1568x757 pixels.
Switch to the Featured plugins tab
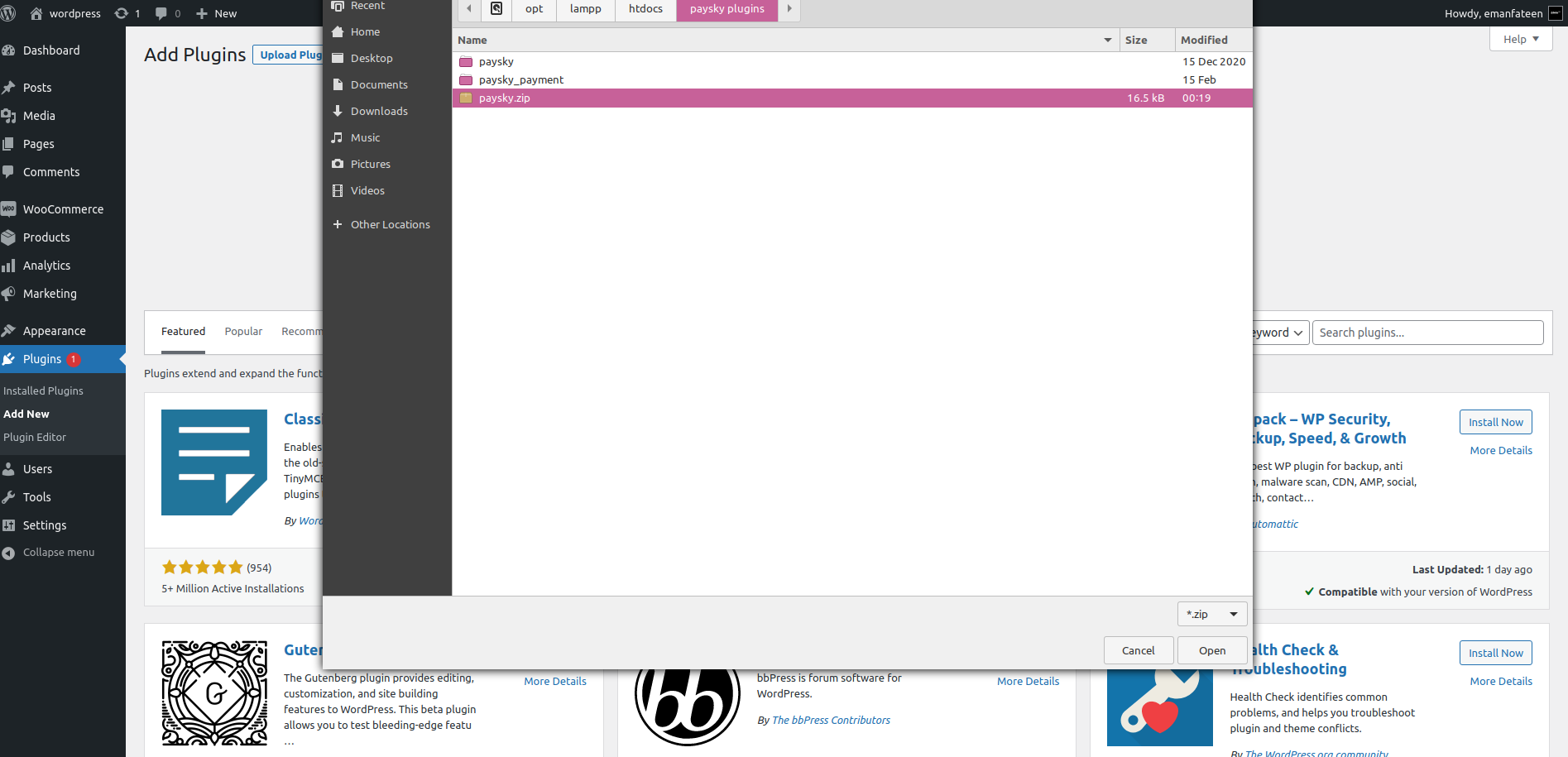(183, 332)
